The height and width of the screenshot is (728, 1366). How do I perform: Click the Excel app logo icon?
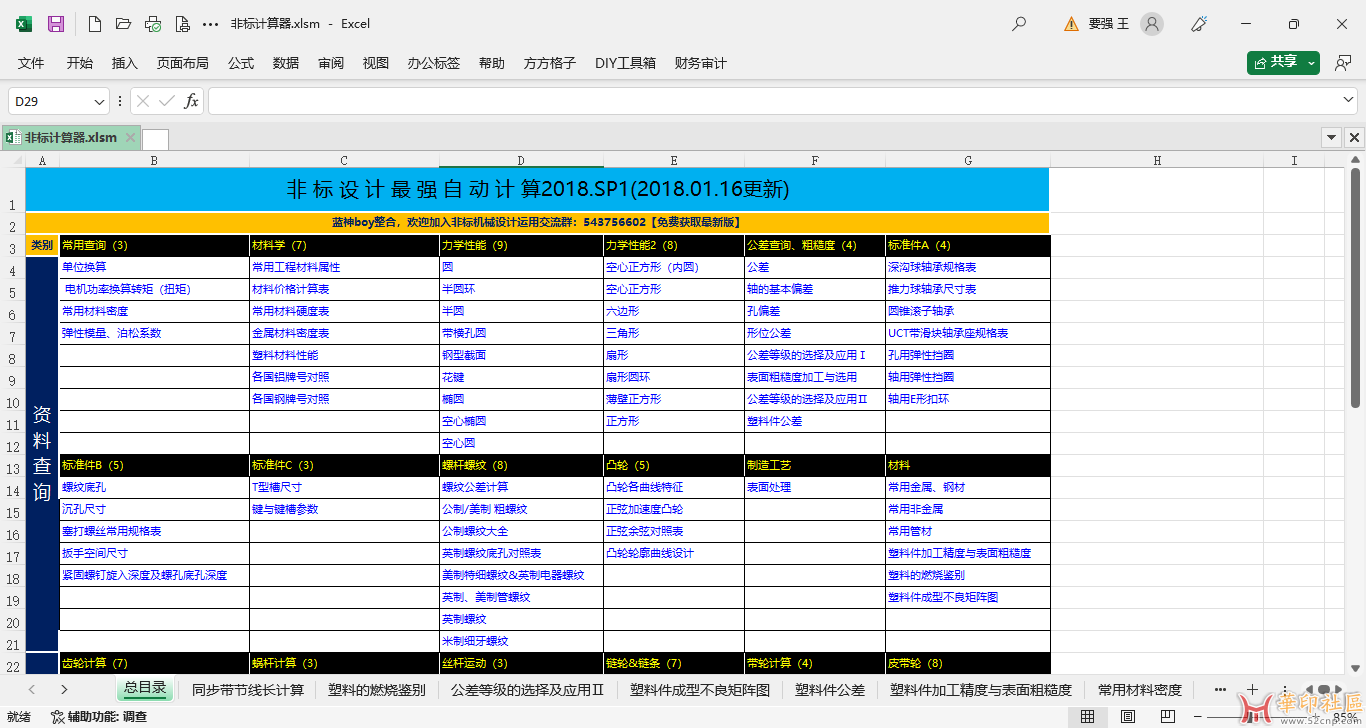pyautogui.click(x=24, y=23)
